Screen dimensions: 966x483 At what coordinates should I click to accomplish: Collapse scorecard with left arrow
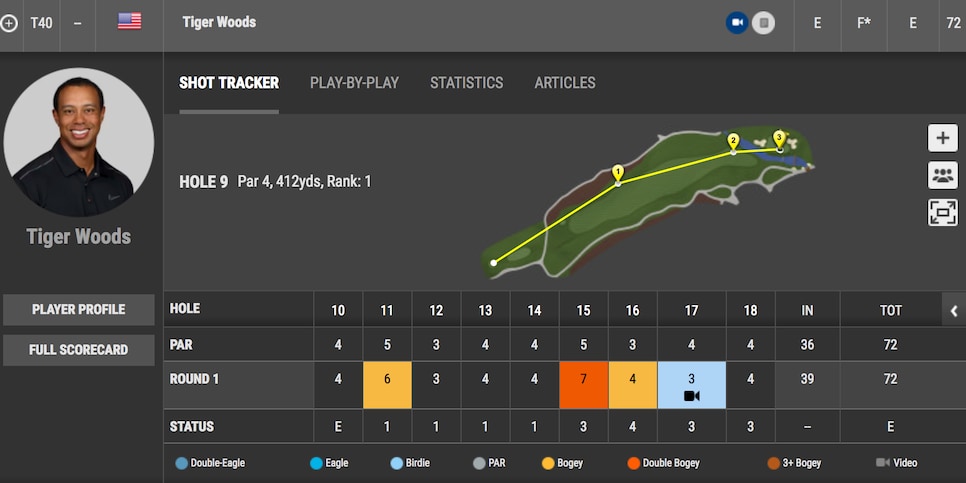coord(954,311)
